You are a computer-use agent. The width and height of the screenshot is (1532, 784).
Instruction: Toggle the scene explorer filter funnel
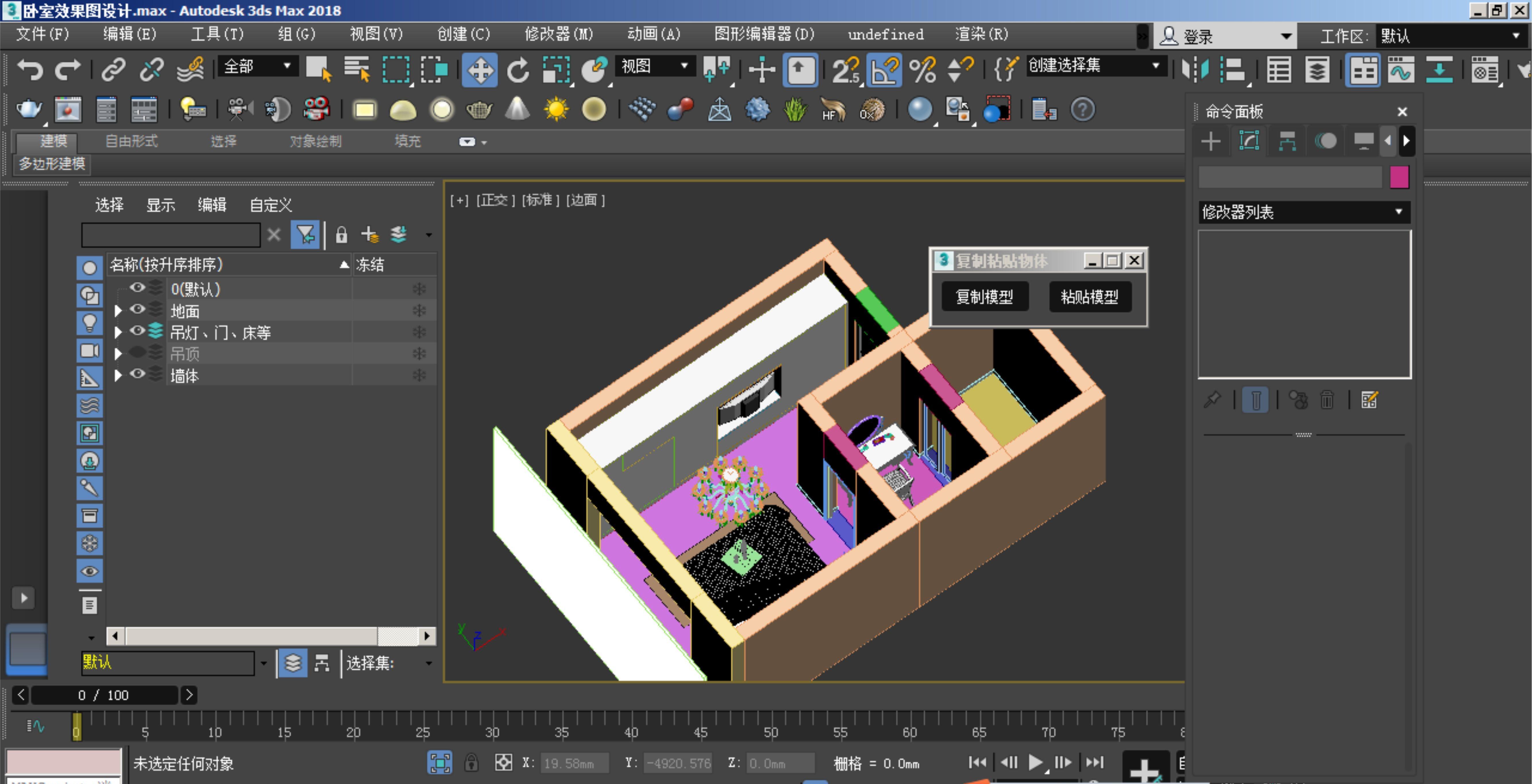coord(305,235)
